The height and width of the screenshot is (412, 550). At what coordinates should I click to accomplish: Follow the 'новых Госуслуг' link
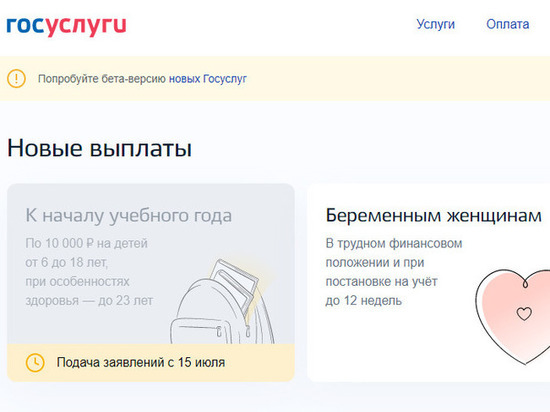(208, 79)
